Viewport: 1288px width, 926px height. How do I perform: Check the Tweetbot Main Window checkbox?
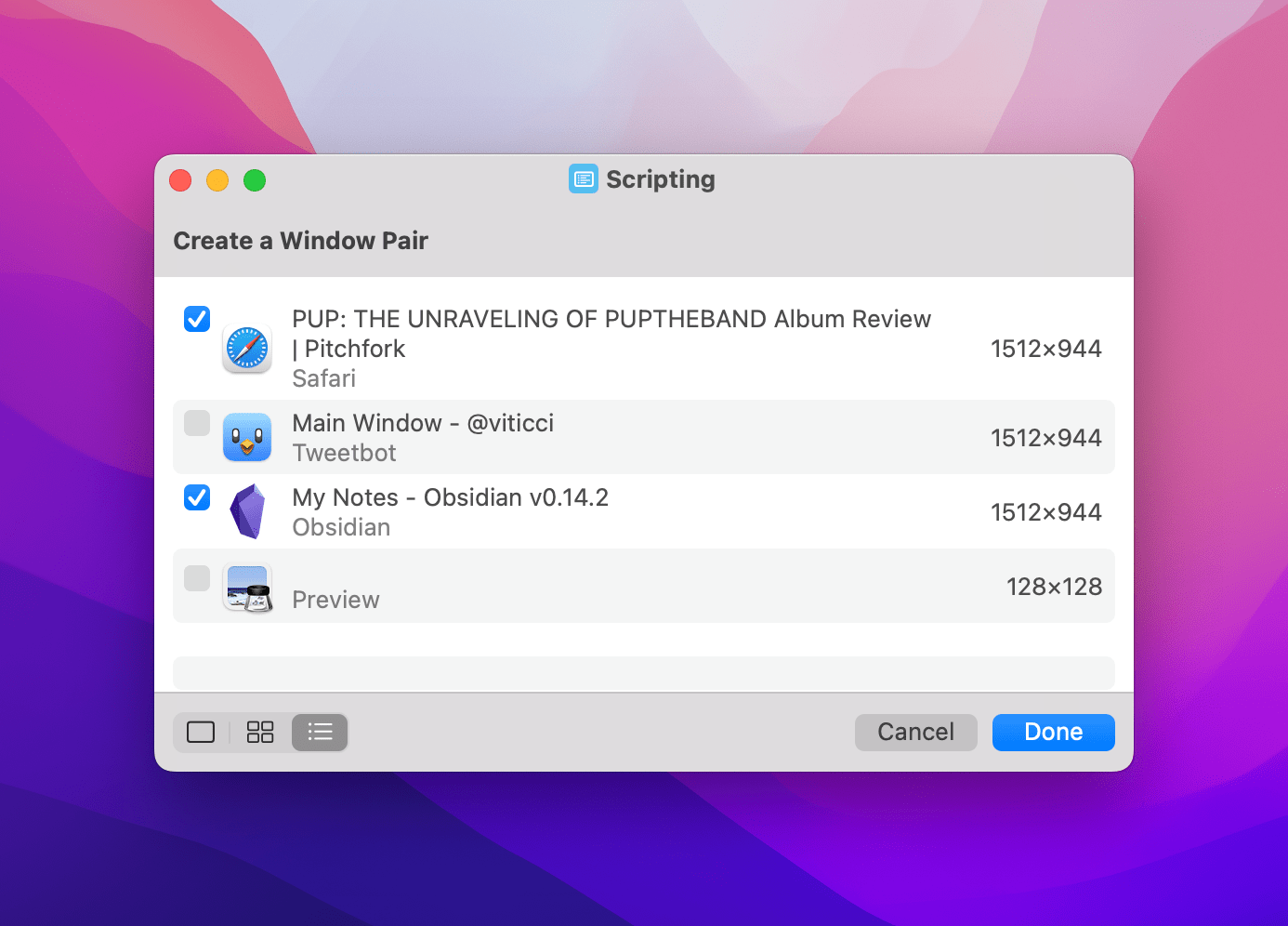(197, 423)
